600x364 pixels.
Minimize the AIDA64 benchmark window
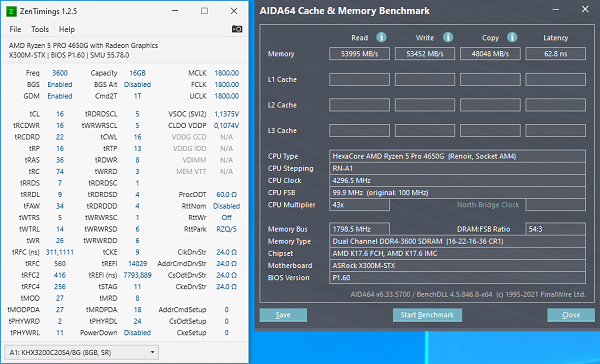click(x=556, y=9)
